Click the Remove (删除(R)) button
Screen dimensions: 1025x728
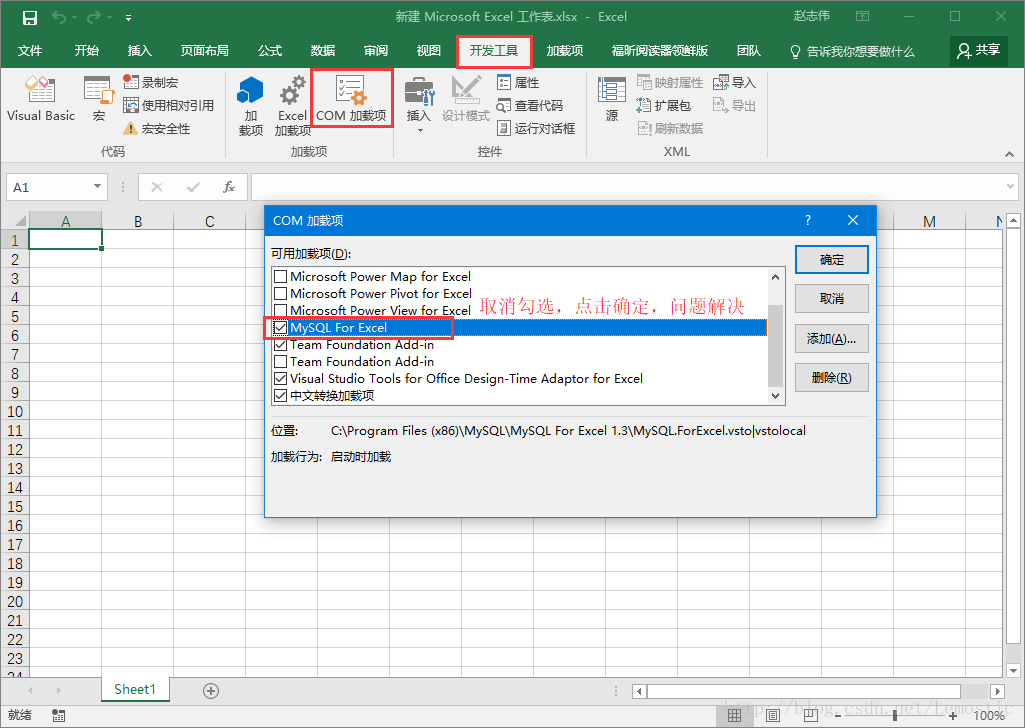pyautogui.click(x=832, y=378)
